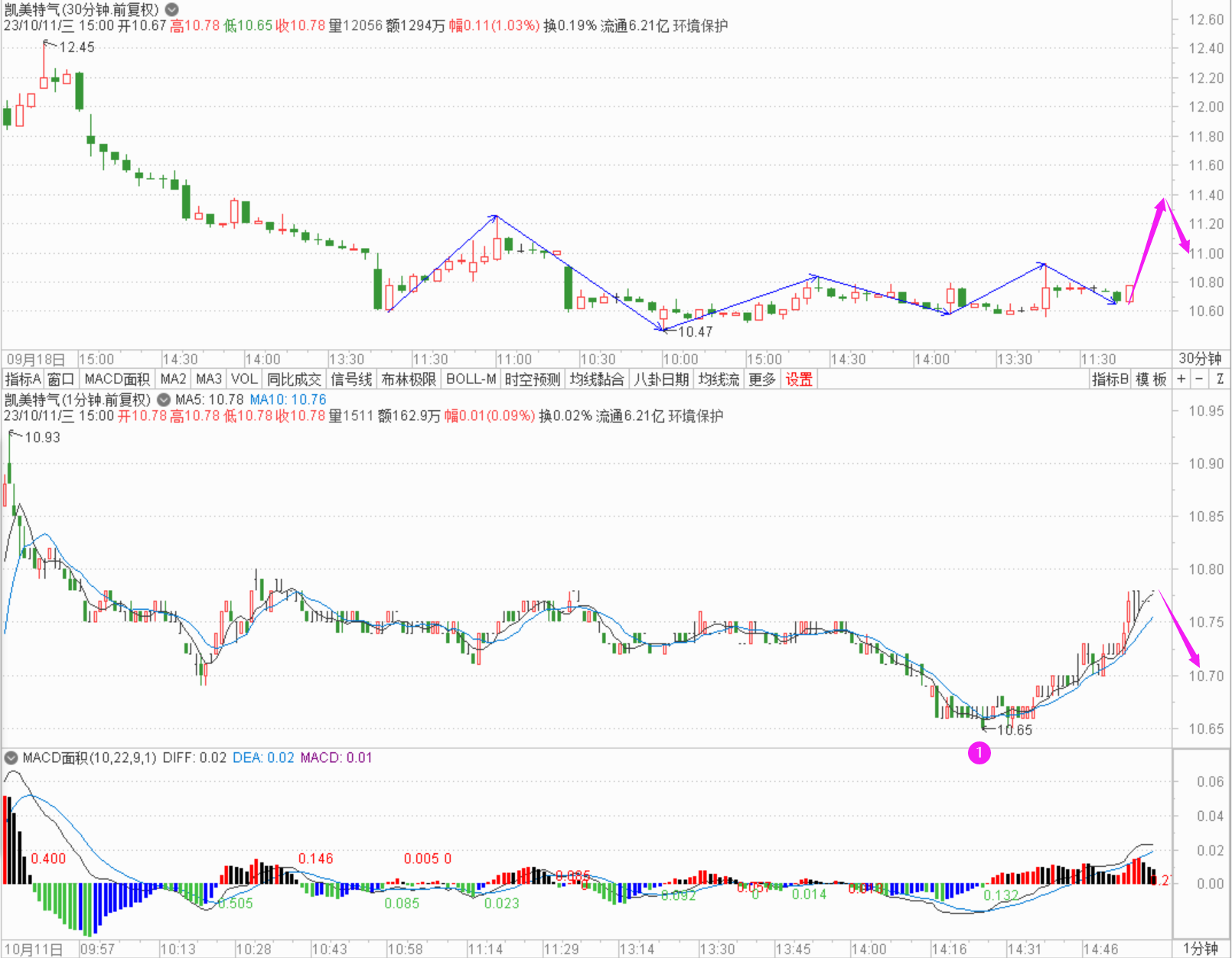The height and width of the screenshot is (958, 1232).
Task: Open the 更多 indicators menu
Action: [x=762, y=380]
